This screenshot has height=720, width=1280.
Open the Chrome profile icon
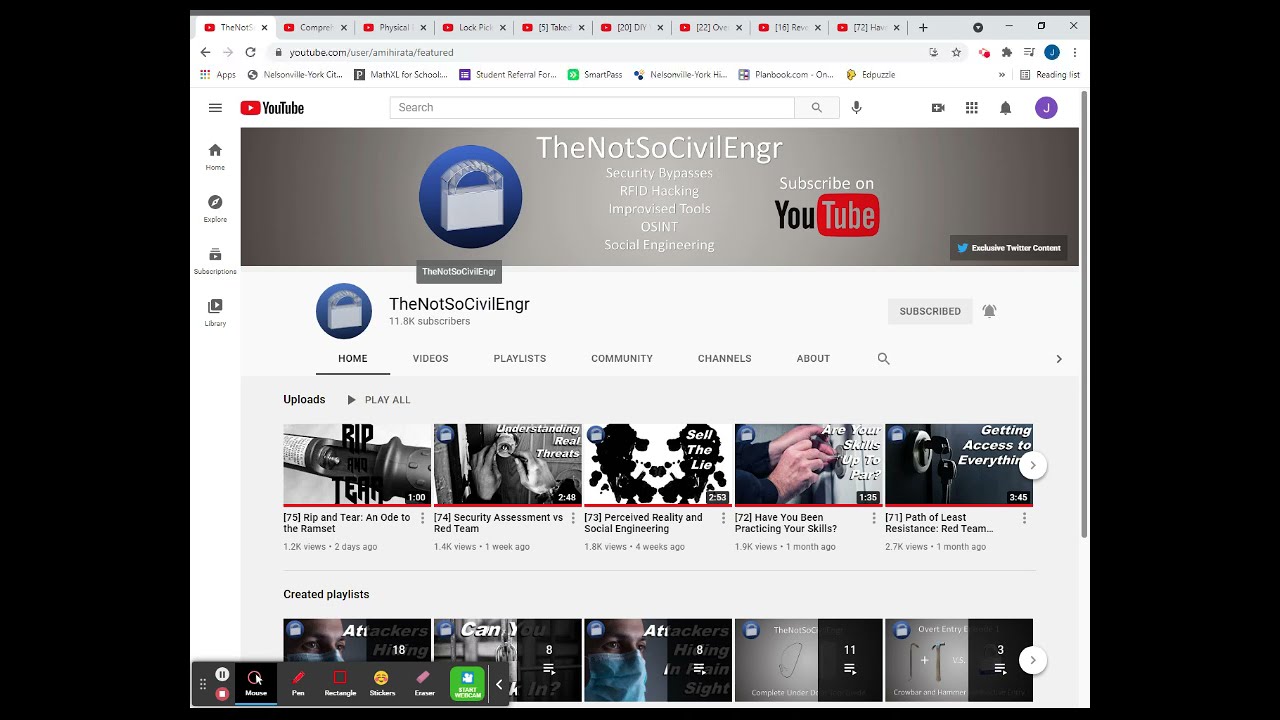1052,52
